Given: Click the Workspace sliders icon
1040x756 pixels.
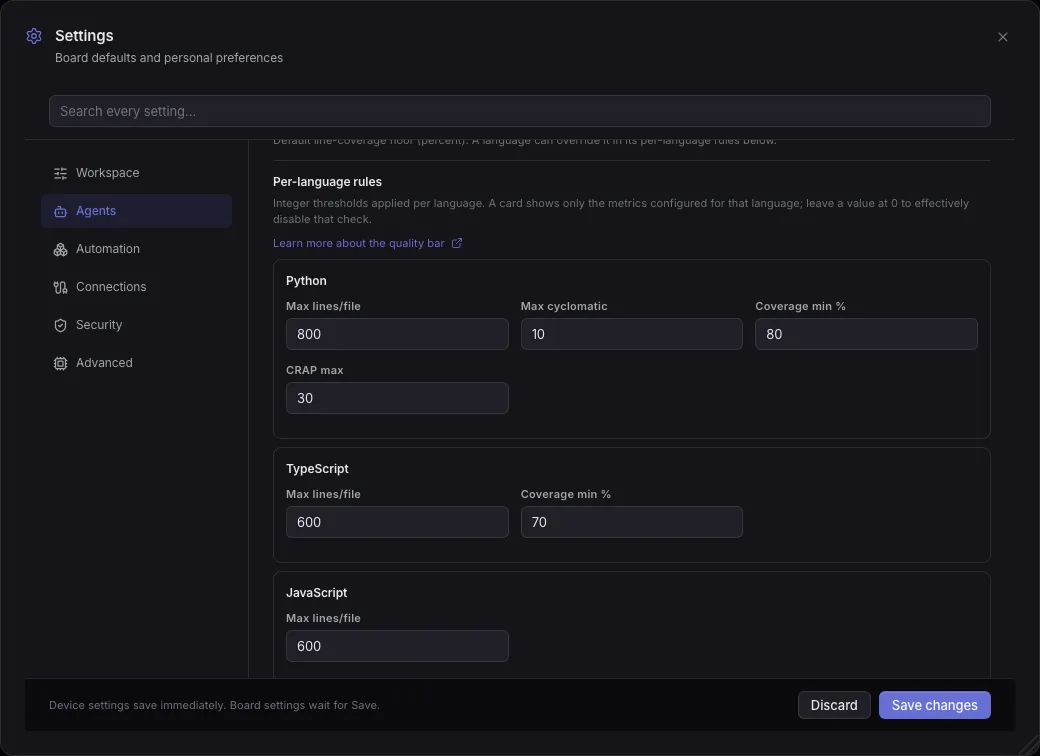Looking at the screenshot, I should 60,173.
